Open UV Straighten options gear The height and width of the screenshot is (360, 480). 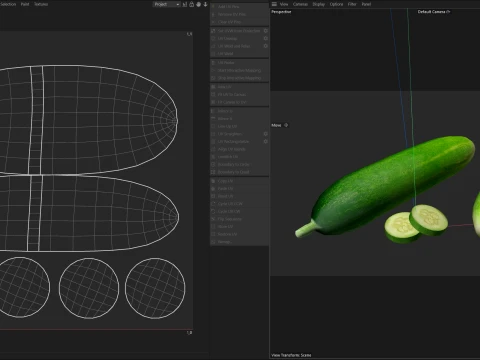point(266,134)
